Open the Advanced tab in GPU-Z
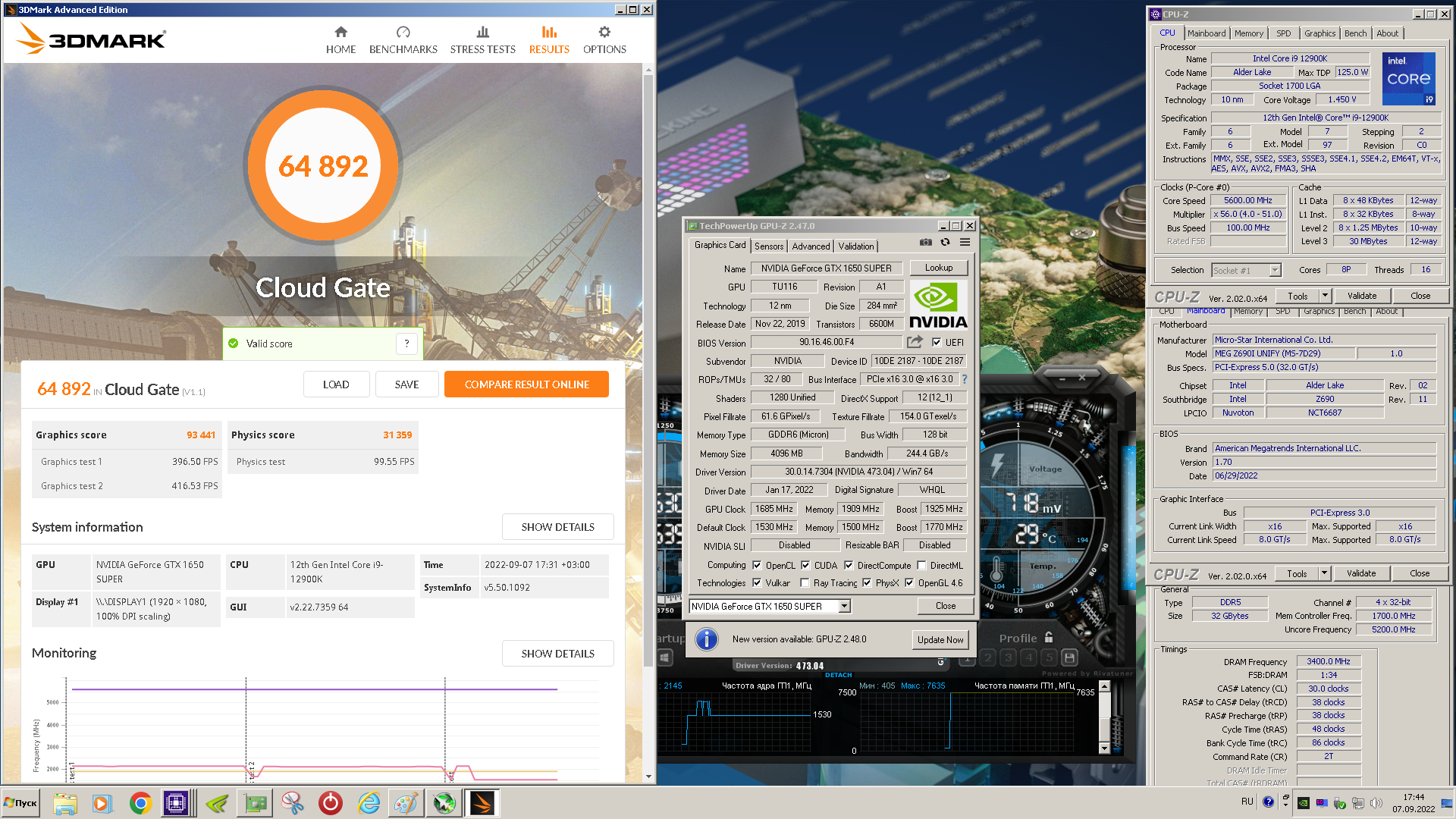1456x819 pixels. 811,246
